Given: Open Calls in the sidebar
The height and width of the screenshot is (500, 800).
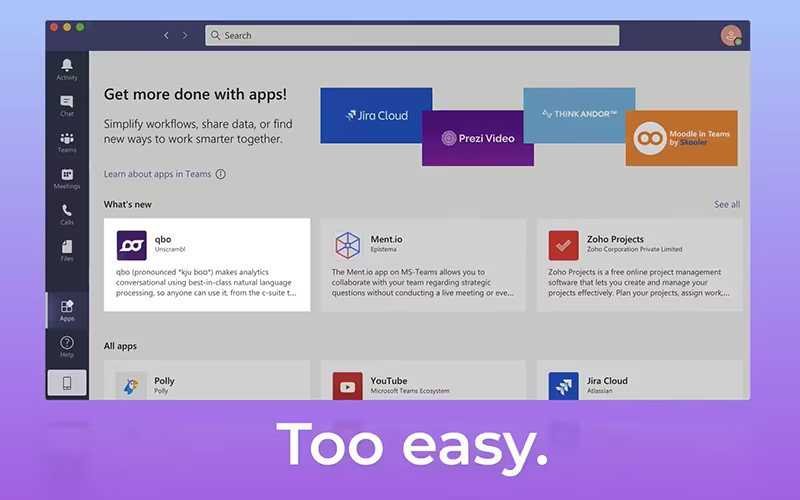Looking at the screenshot, I should [x=67, y=215].
